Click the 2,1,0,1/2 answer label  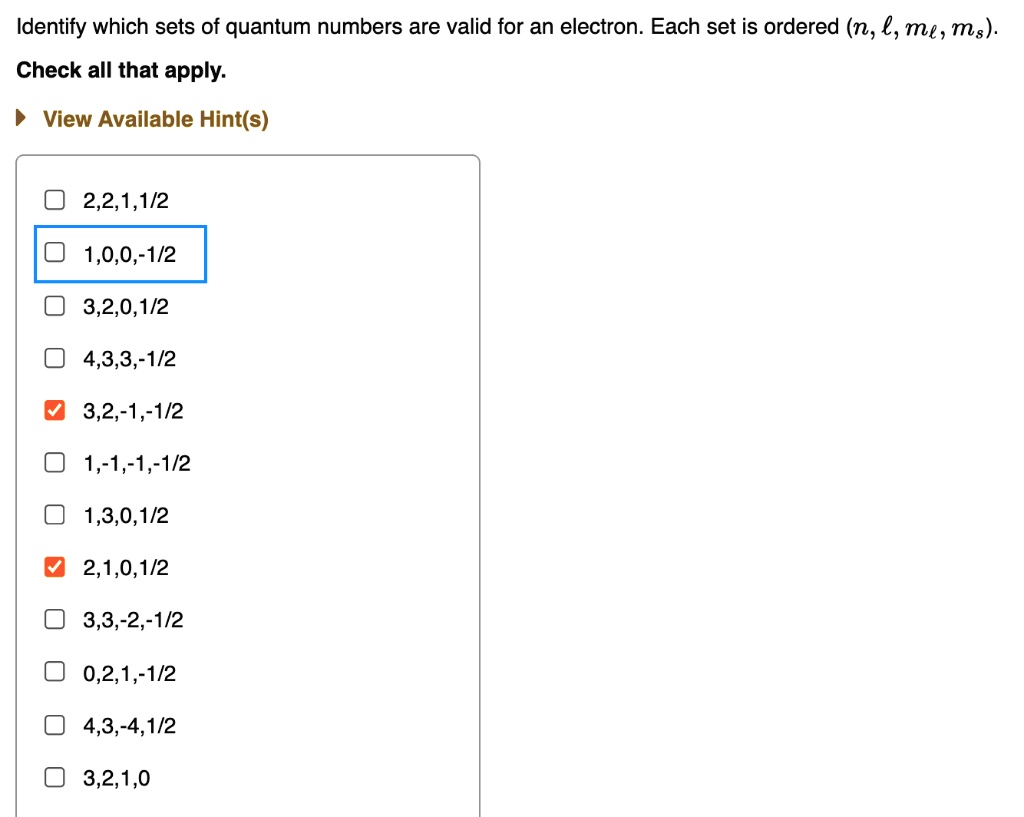(x=126, y=568)
